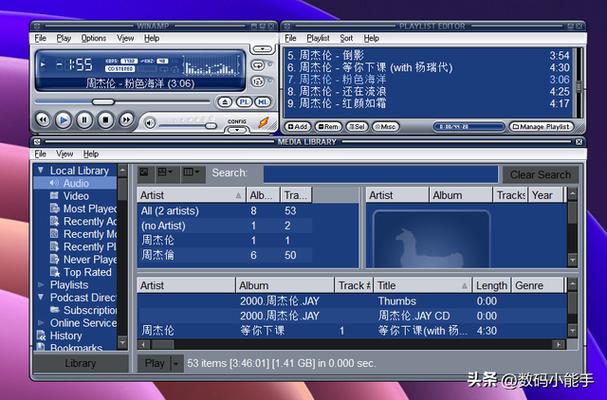Select playlist track 8 还在流浪
The width and height of the screenshot is (607, 400).
pyautogui.click(x=428, y=92)
